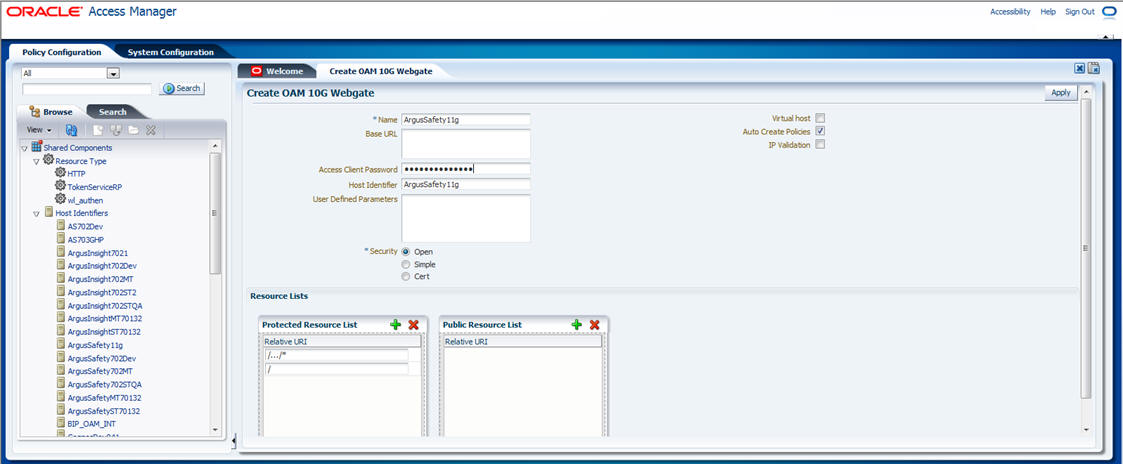Click the ArgusInsight7021 document icon
The height and width of the screenshot is (464, 1123).
click(61, 253)
